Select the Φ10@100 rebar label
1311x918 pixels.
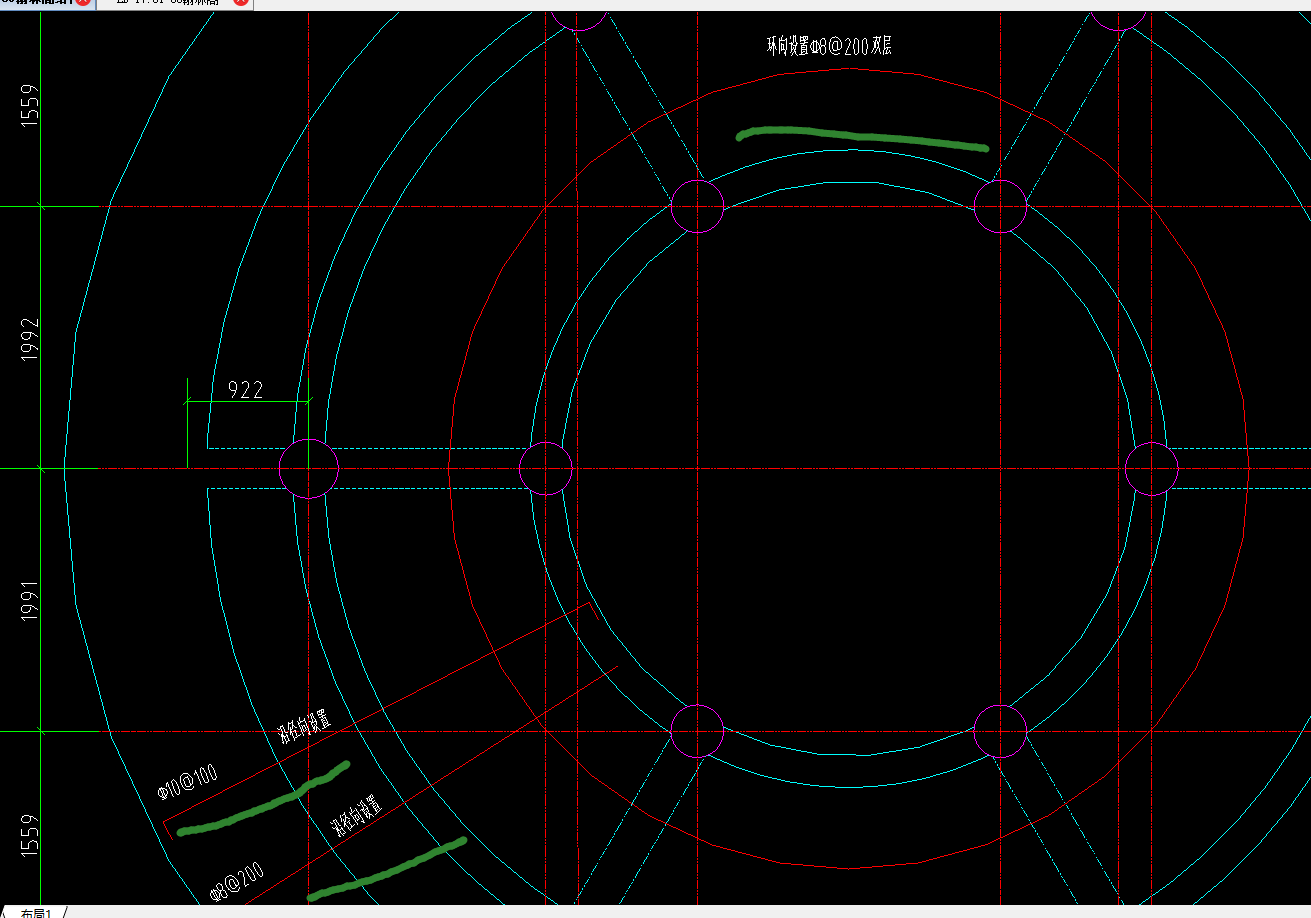tap(188, 783)
